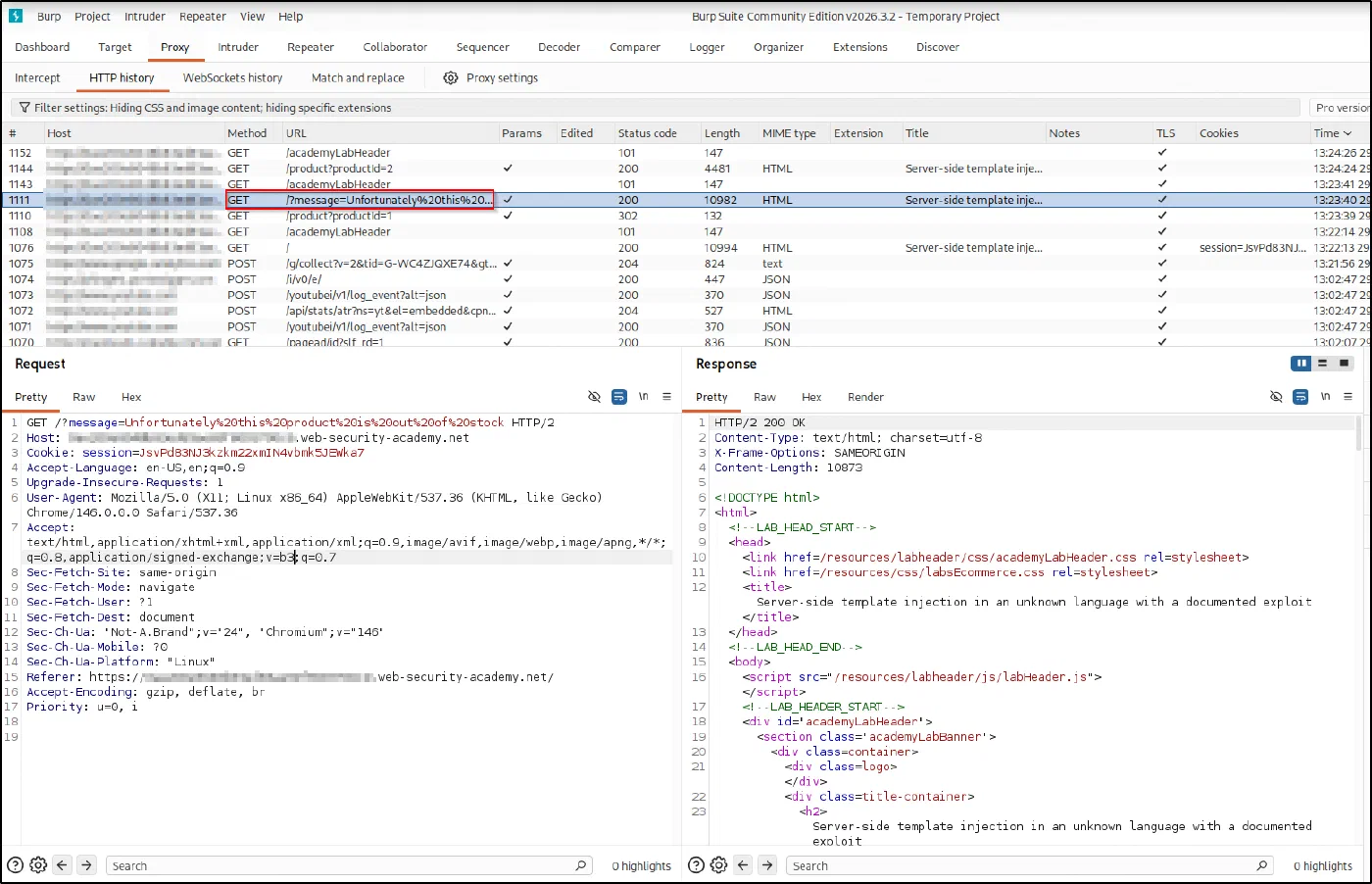Click the filter funnel icon
This screenshot has width=1372, height=884.
click(x=24, y=108)
